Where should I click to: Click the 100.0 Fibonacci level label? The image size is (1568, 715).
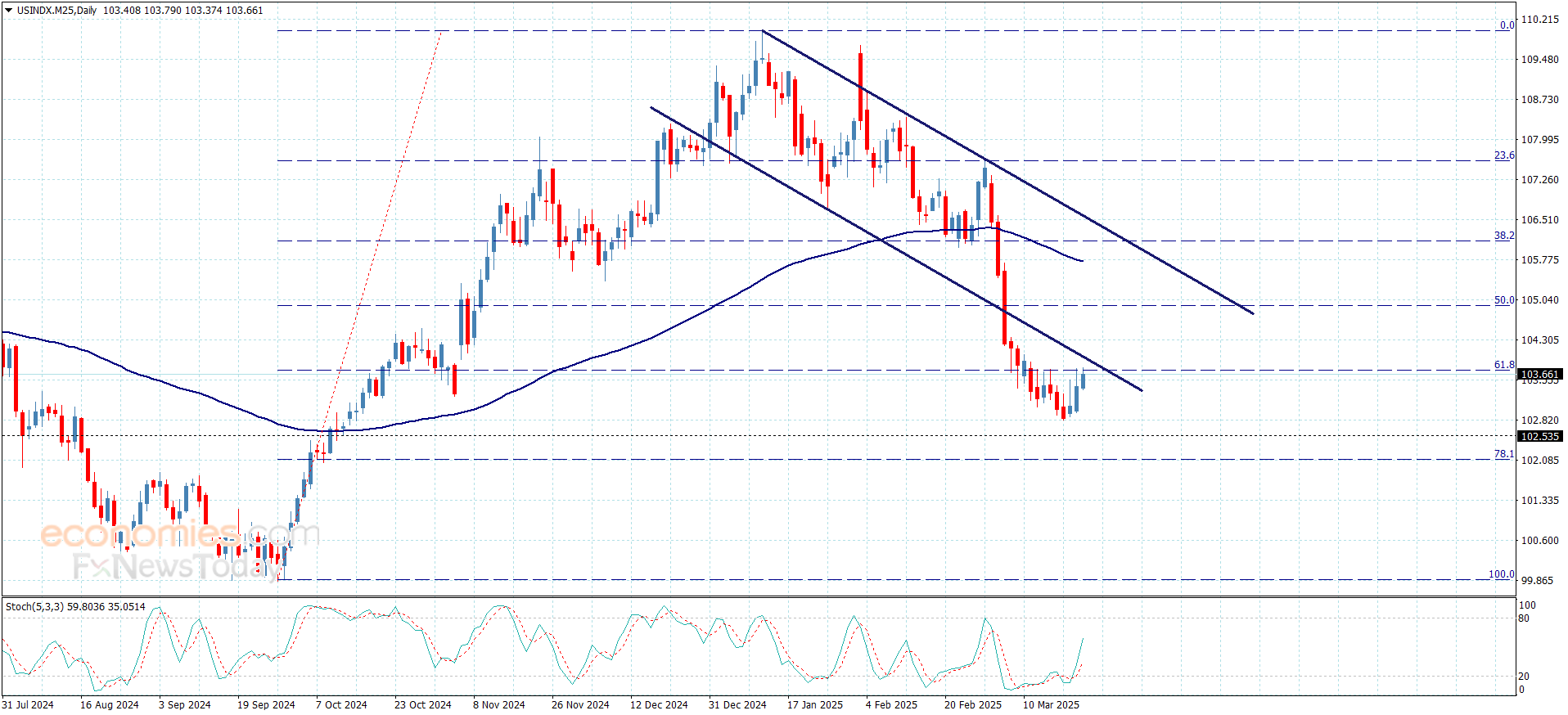tap(1502, 574)
